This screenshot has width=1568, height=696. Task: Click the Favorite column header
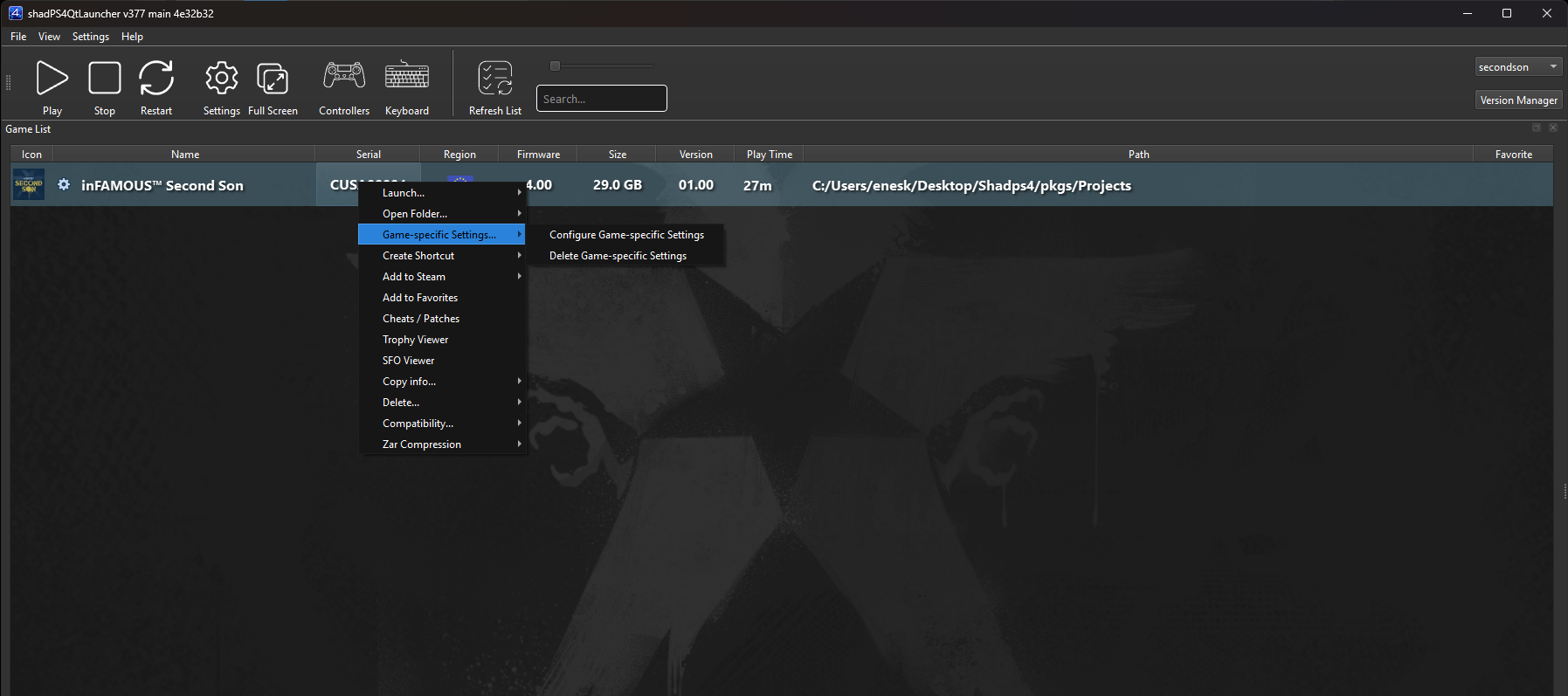pos(1513,155)
